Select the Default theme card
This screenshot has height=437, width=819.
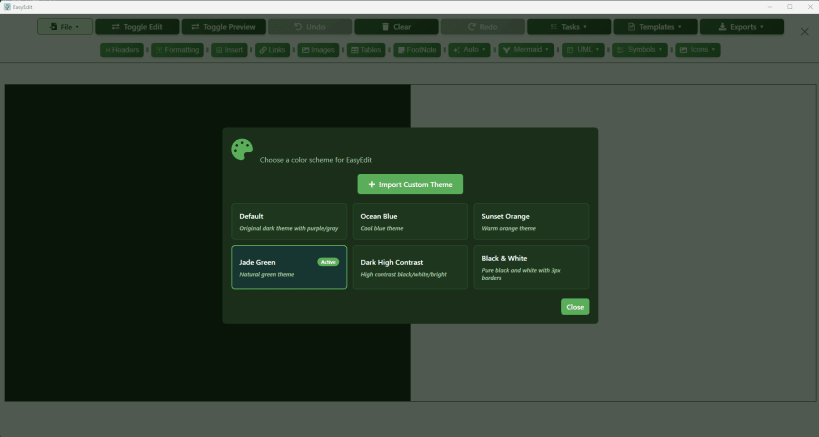tap(289, 221)
